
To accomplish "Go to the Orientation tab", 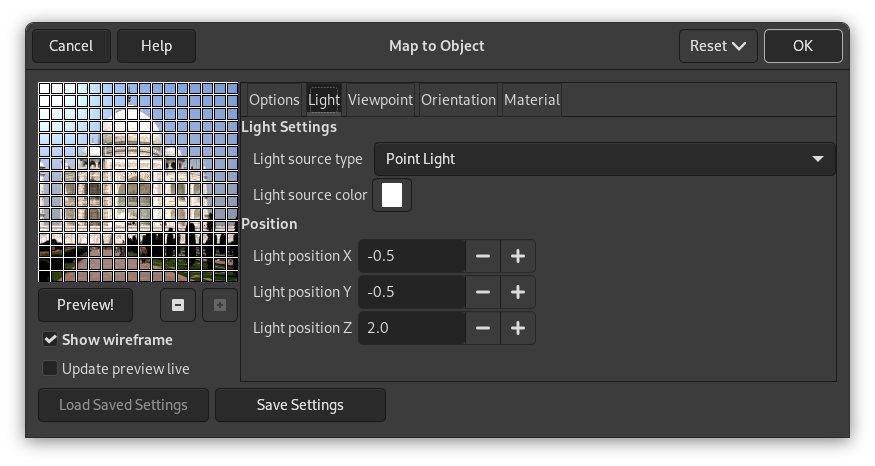I will coord(458,100).
